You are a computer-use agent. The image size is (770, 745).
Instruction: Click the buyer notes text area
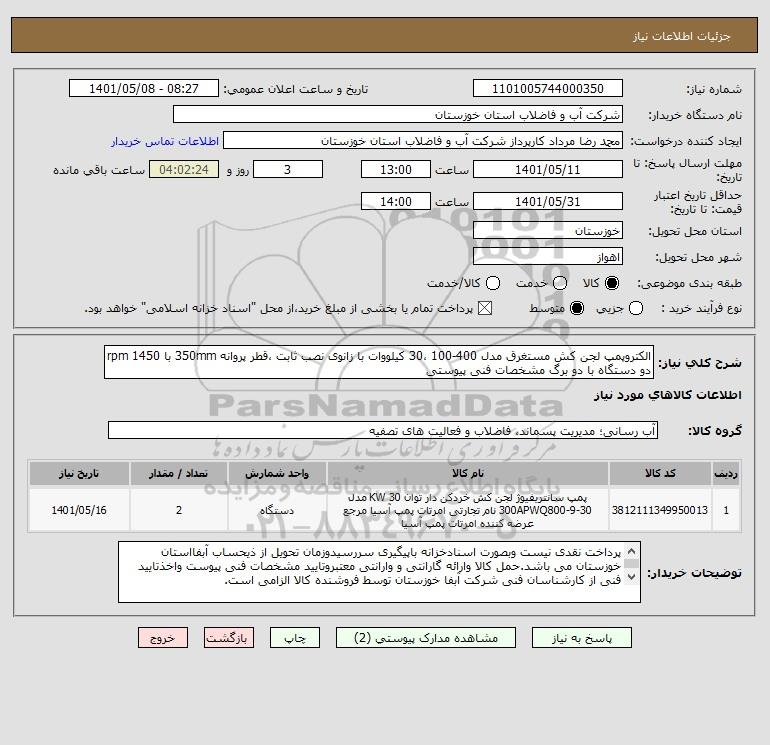pos(379,572)
